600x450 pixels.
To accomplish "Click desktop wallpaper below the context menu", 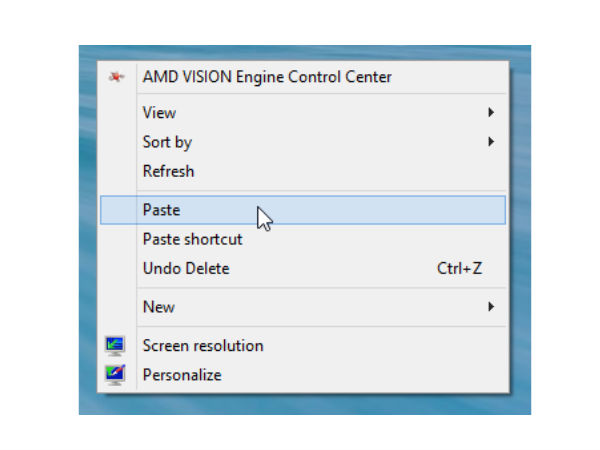I will click(x=300, y=404).
